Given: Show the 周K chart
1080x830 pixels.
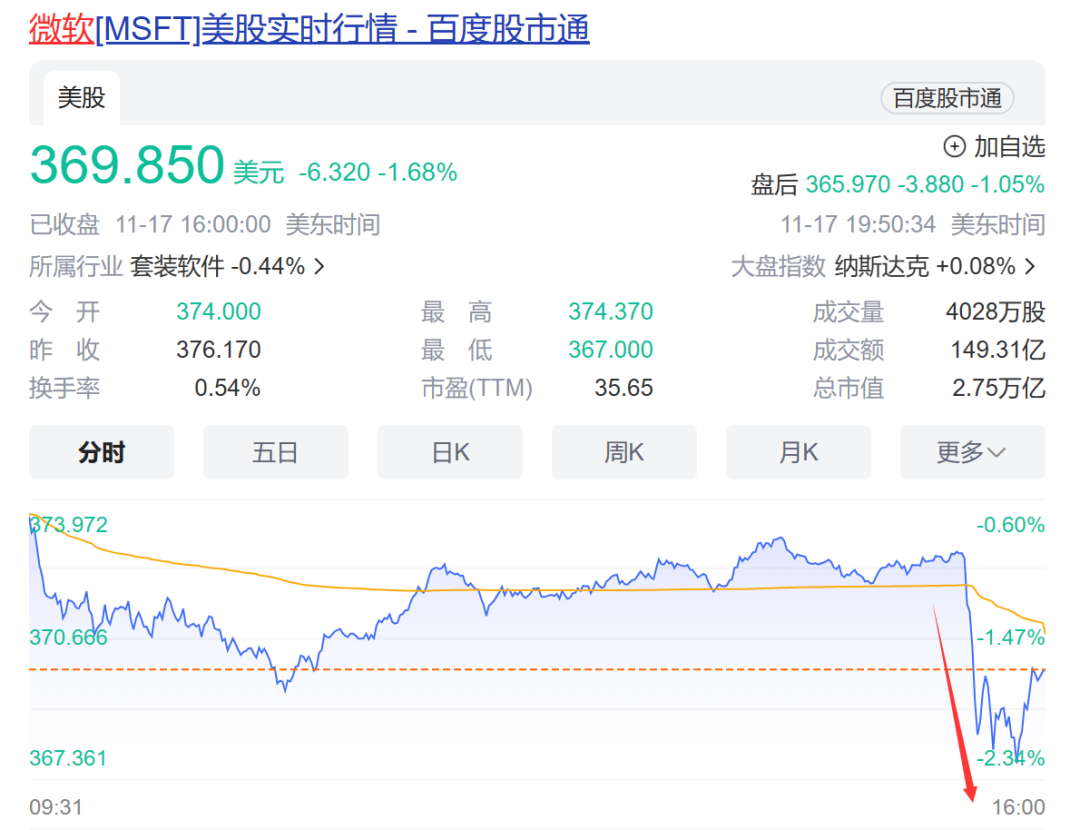Looking at the screenshot, I should pyautogui.click(x=624, y=452).
